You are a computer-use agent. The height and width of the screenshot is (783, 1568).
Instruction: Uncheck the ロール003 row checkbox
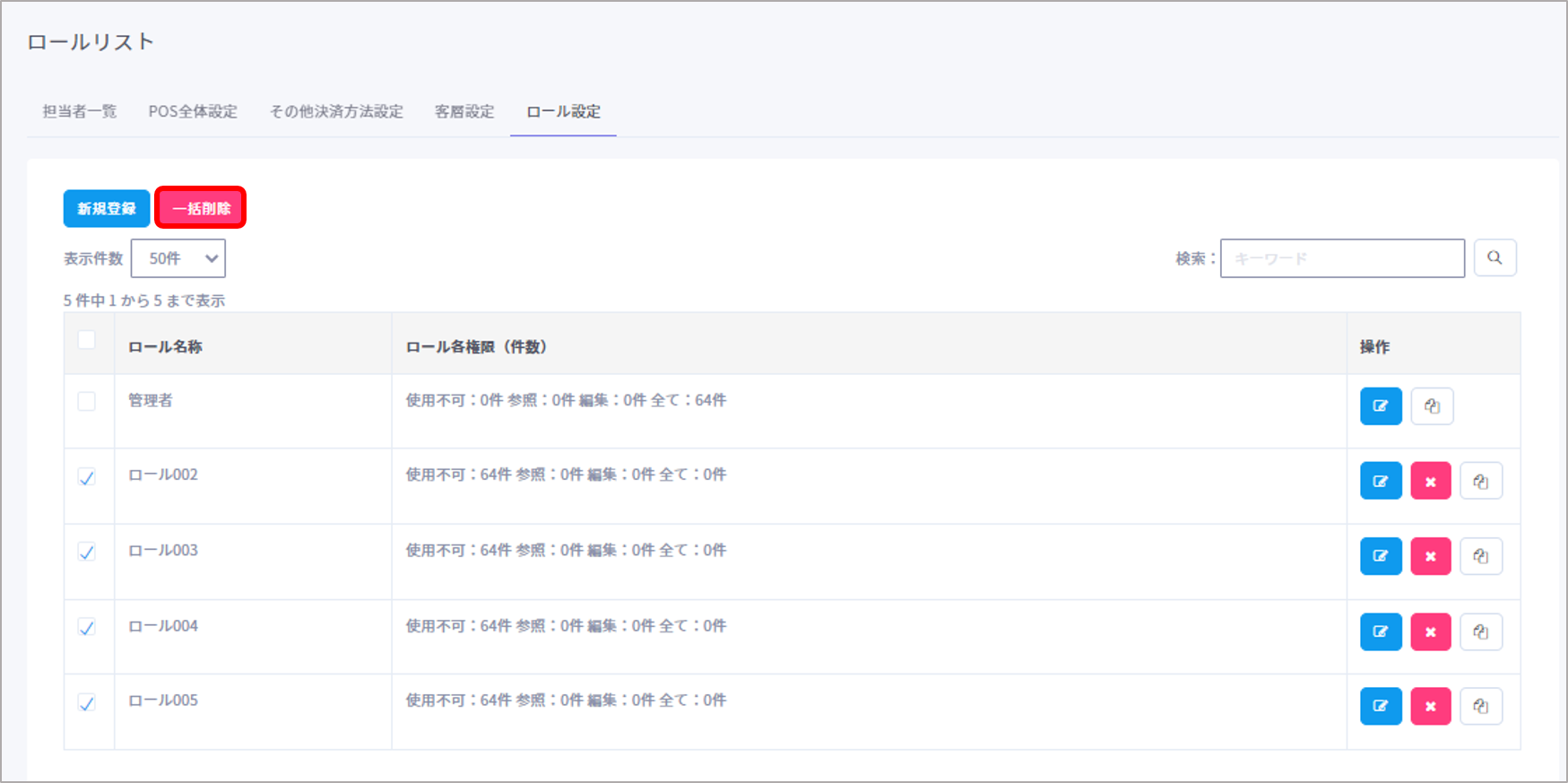click(x=87, y=552)
